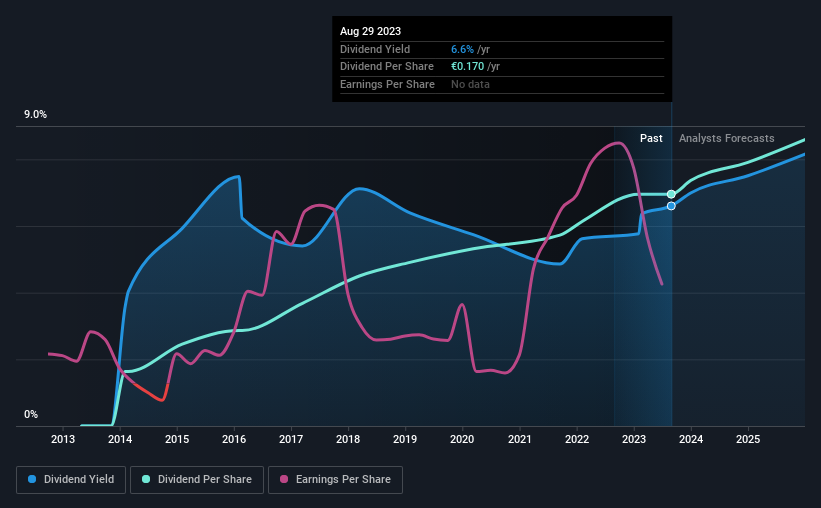This screenshot has height=508, width=821.
Task: Click the teal Dividend Per Share legend dot
Action: point(146,479)
